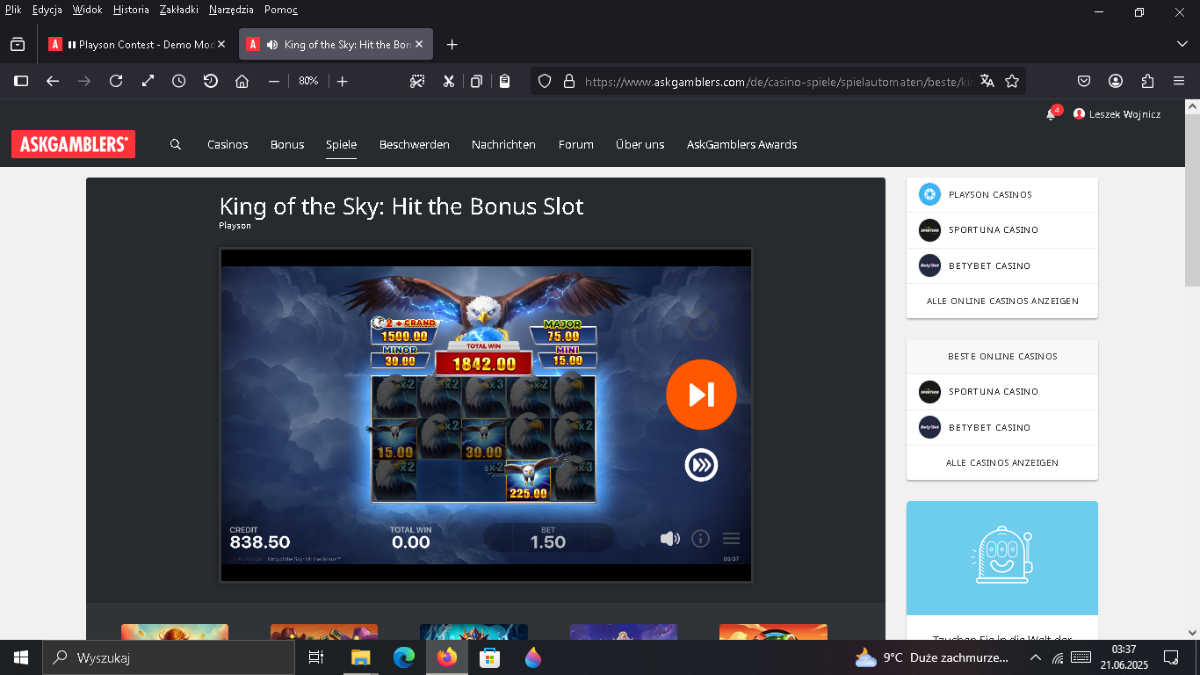Expand the list all tabs chevron
Screen dimensions: 1200x675
(x=1182, y=44)
